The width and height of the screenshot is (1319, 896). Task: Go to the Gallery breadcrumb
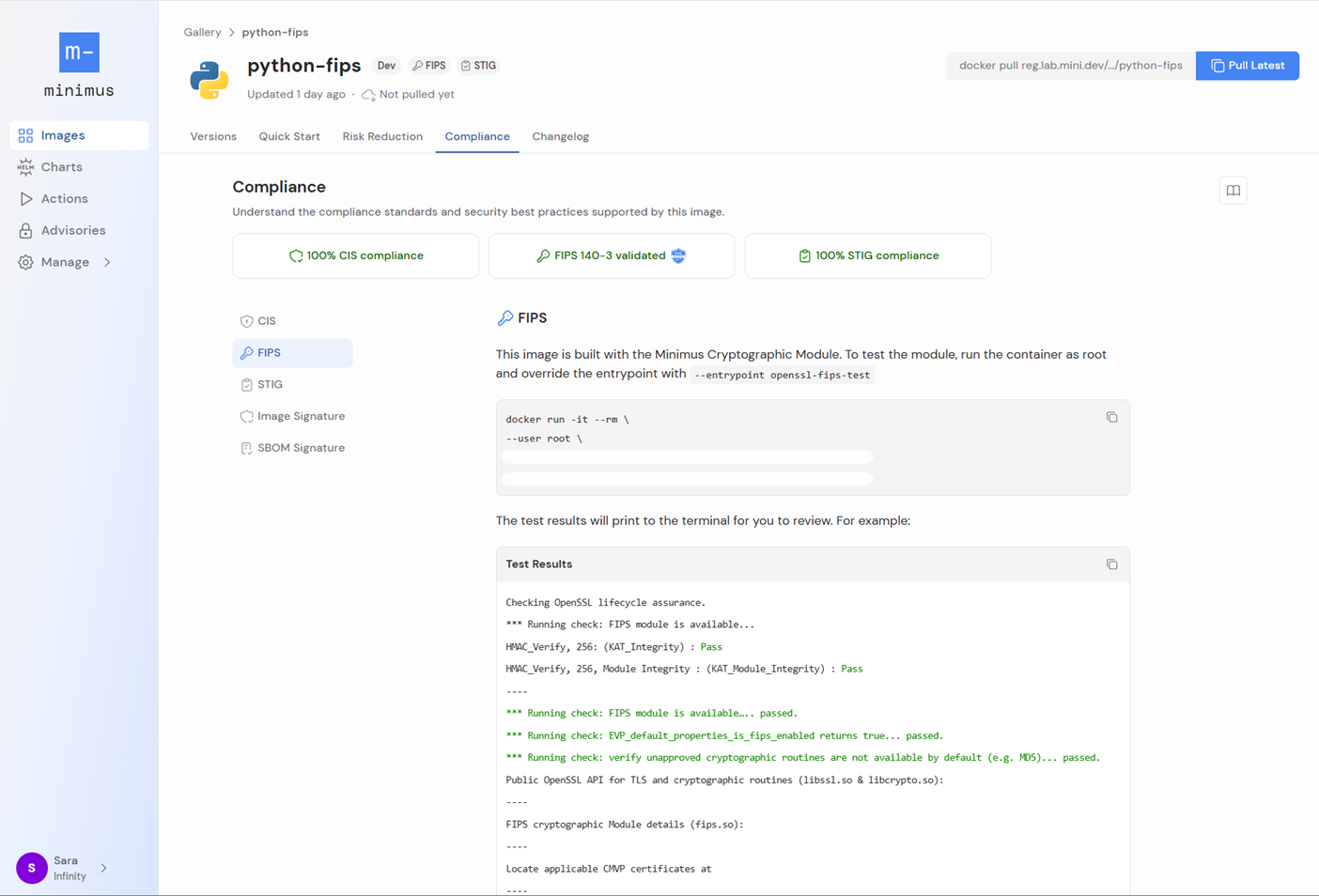202,32
